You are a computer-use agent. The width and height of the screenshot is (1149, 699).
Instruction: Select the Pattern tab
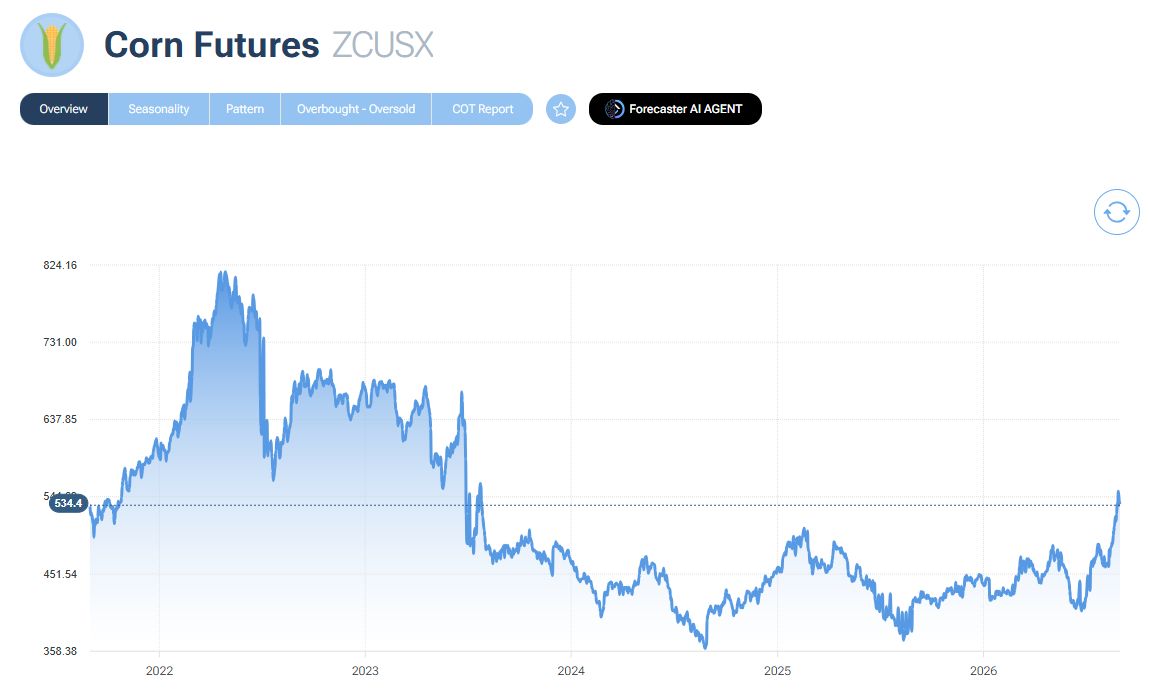pyautogui.click(x=245, y=109)
